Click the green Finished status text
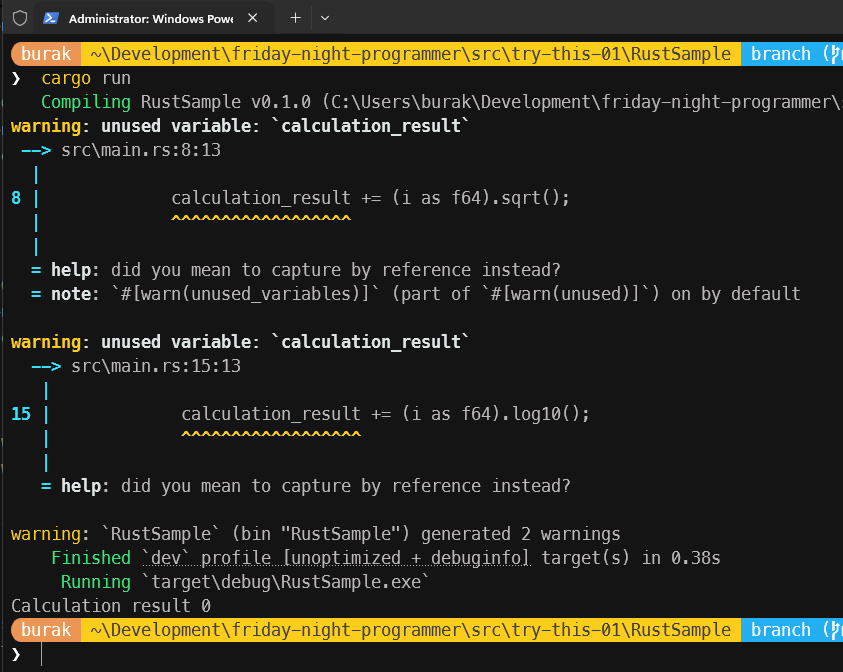Viewport: 843px width, 672px height. (91, 558)
